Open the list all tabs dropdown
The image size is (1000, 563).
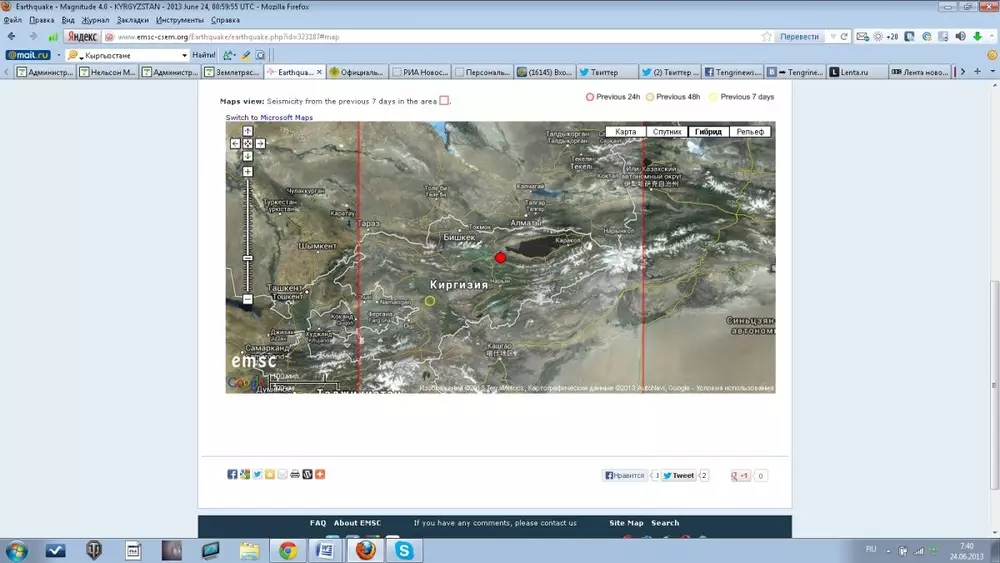point(978,72)
